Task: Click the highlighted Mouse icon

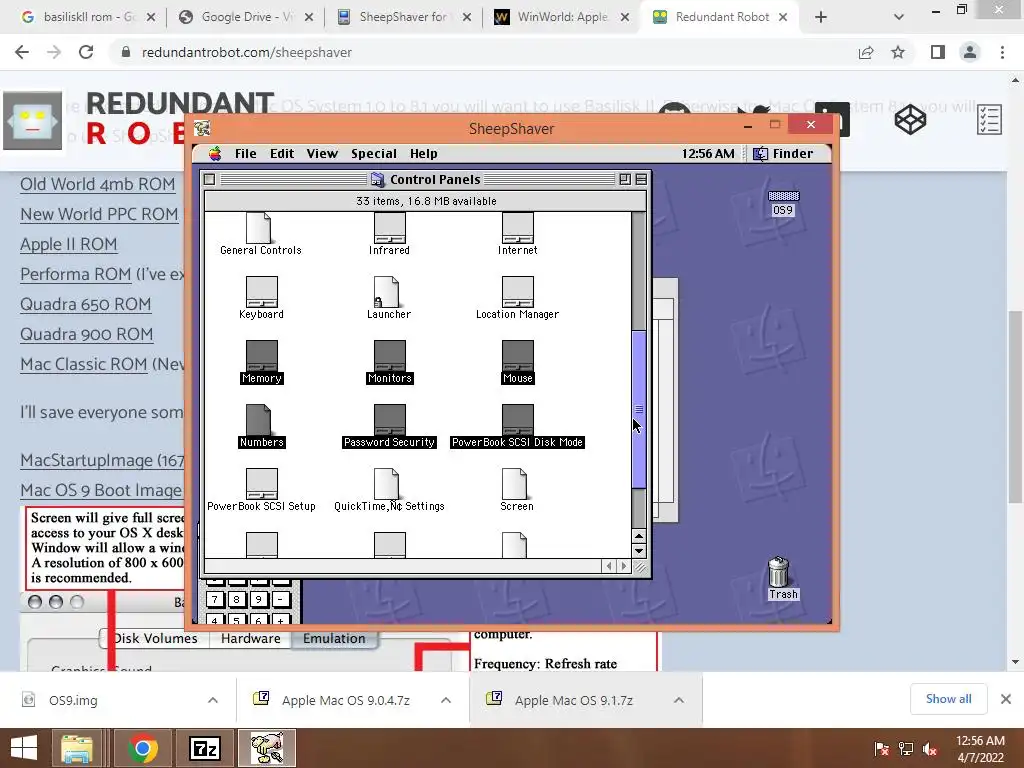Action: point(518,356)
